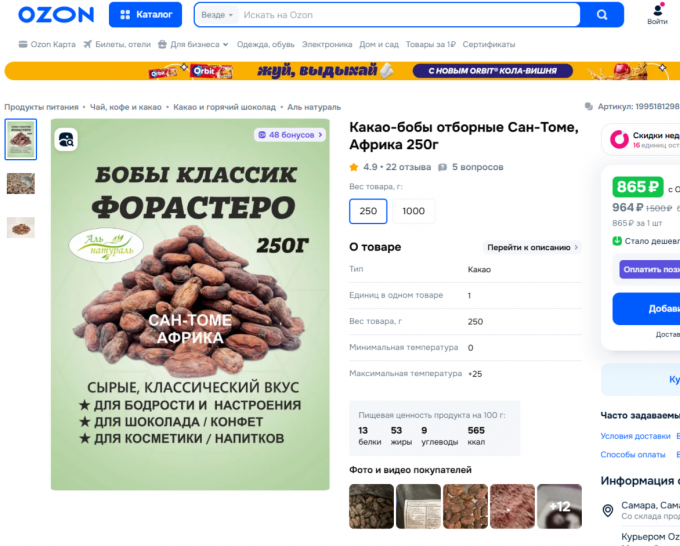Viewport: 680px width, 546px height.
Task: Open the Везде search scope dropdown
Action: (217, 15)
